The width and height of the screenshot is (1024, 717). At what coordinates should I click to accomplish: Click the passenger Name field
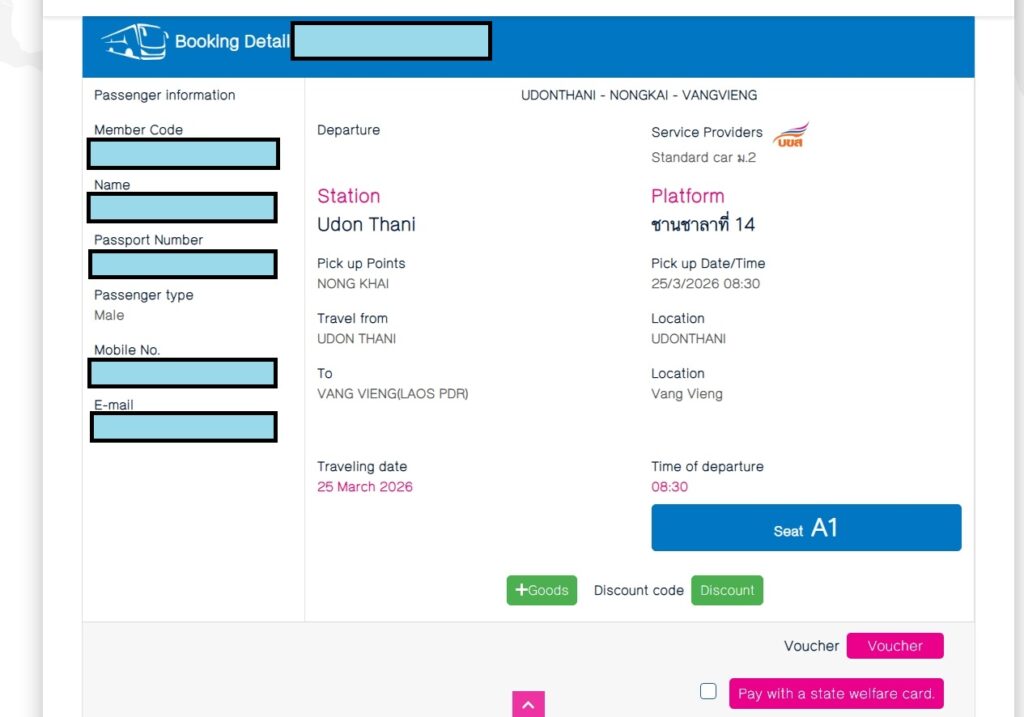click(x=182, y=208)
